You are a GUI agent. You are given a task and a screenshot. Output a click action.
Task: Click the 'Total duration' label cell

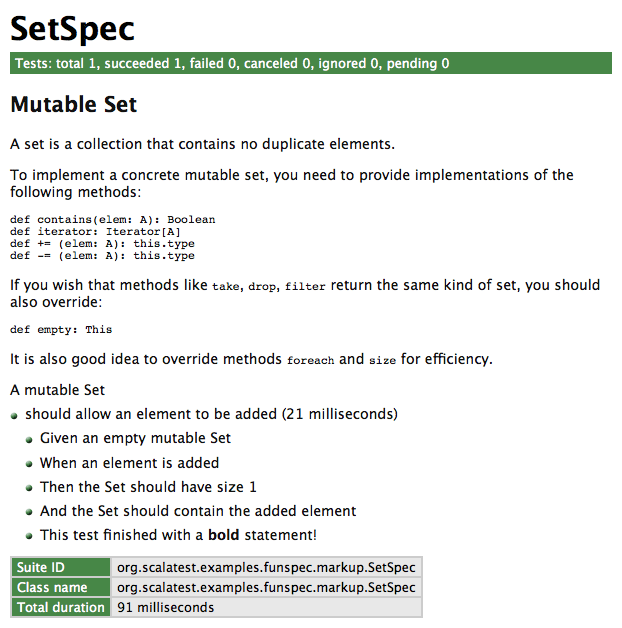point(60,607)
